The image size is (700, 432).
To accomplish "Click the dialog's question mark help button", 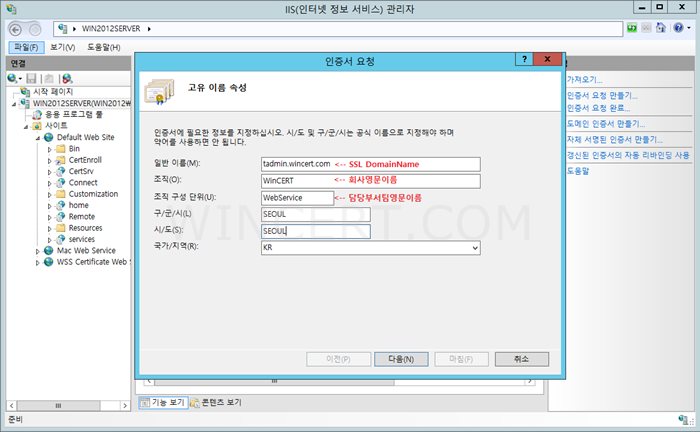I will point(524,59).
